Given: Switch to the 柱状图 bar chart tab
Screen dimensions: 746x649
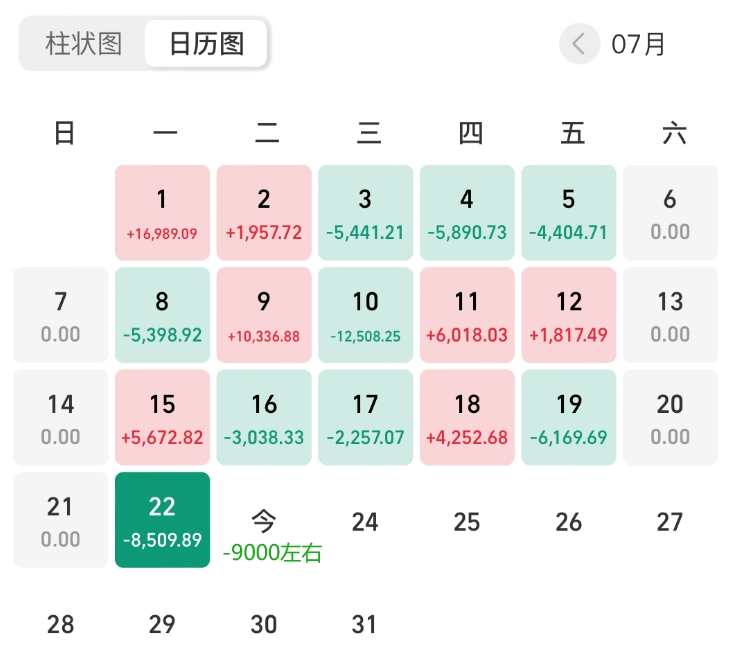Looking at the screenshot, I should click(x=84, y=44).
